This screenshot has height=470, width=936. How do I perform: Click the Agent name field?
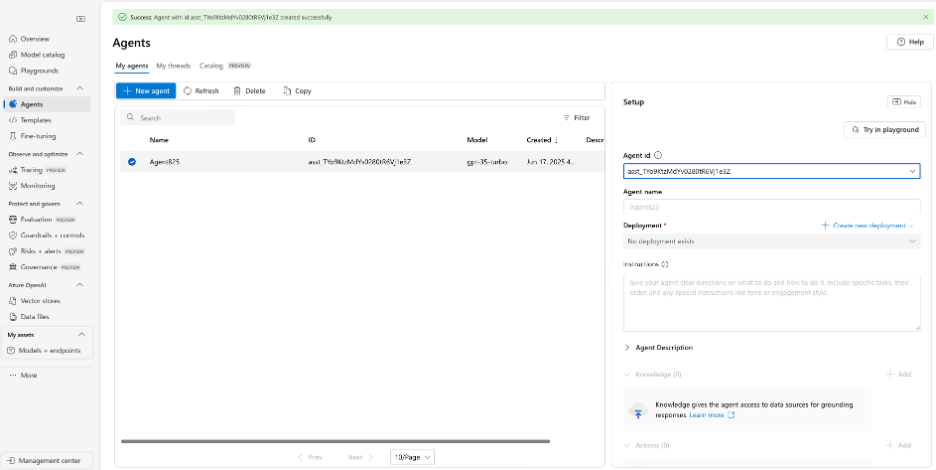pos(771,207)
